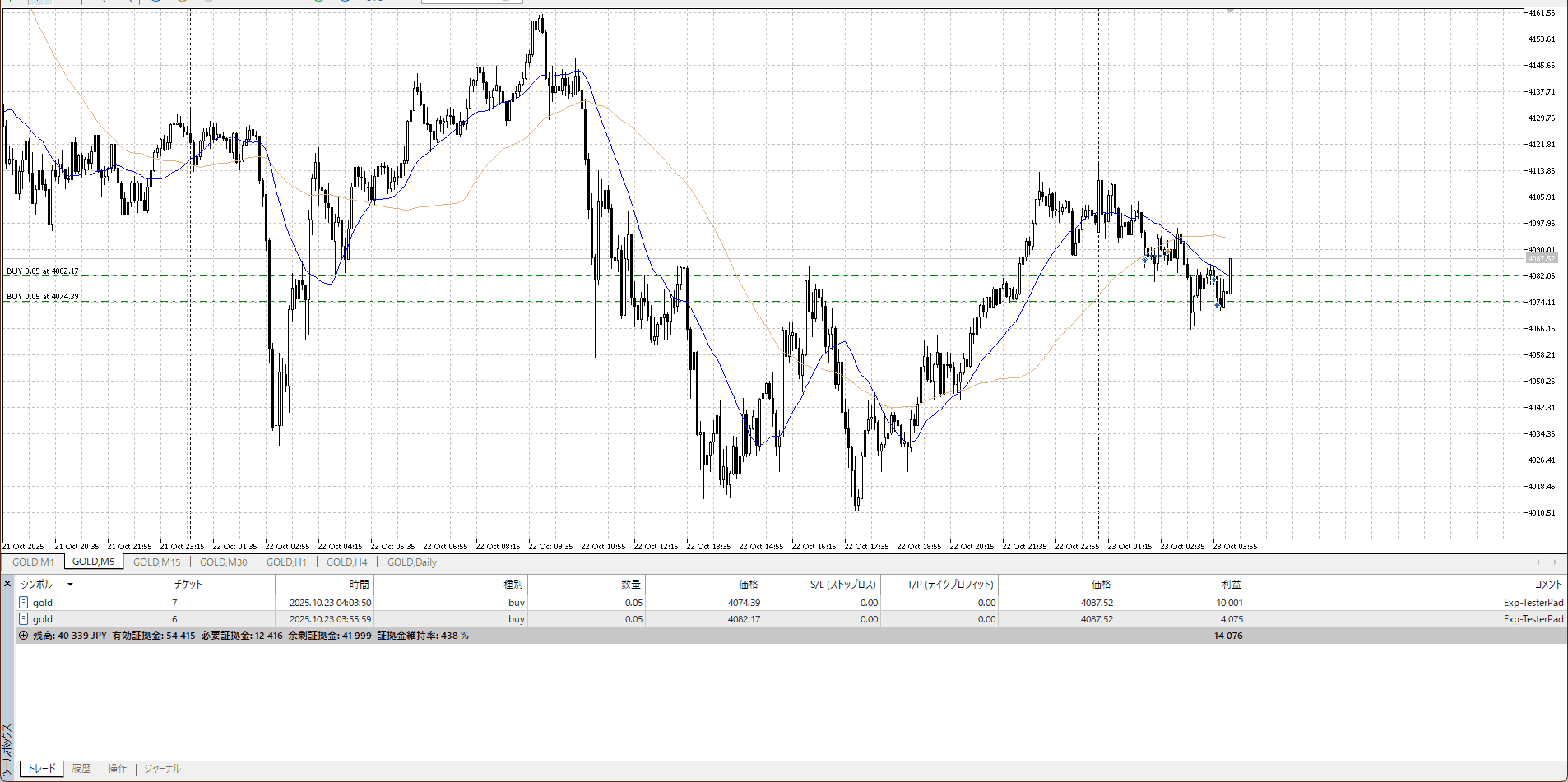
Task: Select the BUY 0.05 at 4074.39 order line
Action: (x=43, y=297)
